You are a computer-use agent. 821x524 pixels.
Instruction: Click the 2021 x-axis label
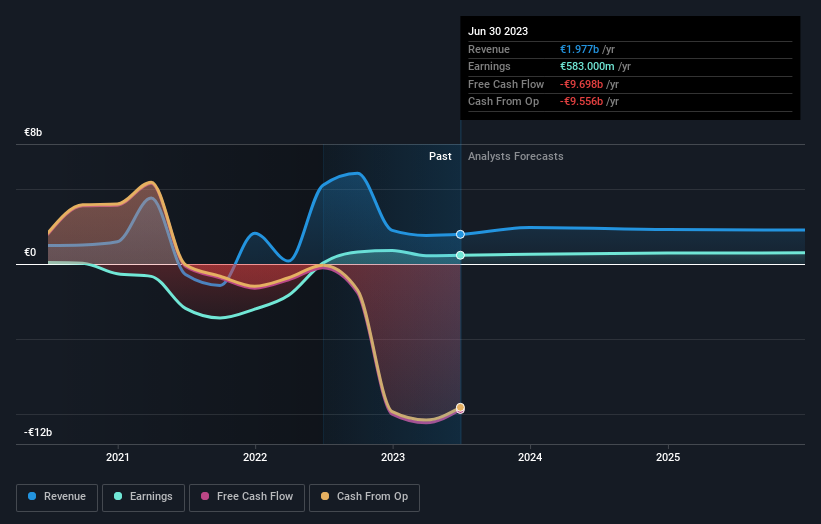tap(118, 457)
